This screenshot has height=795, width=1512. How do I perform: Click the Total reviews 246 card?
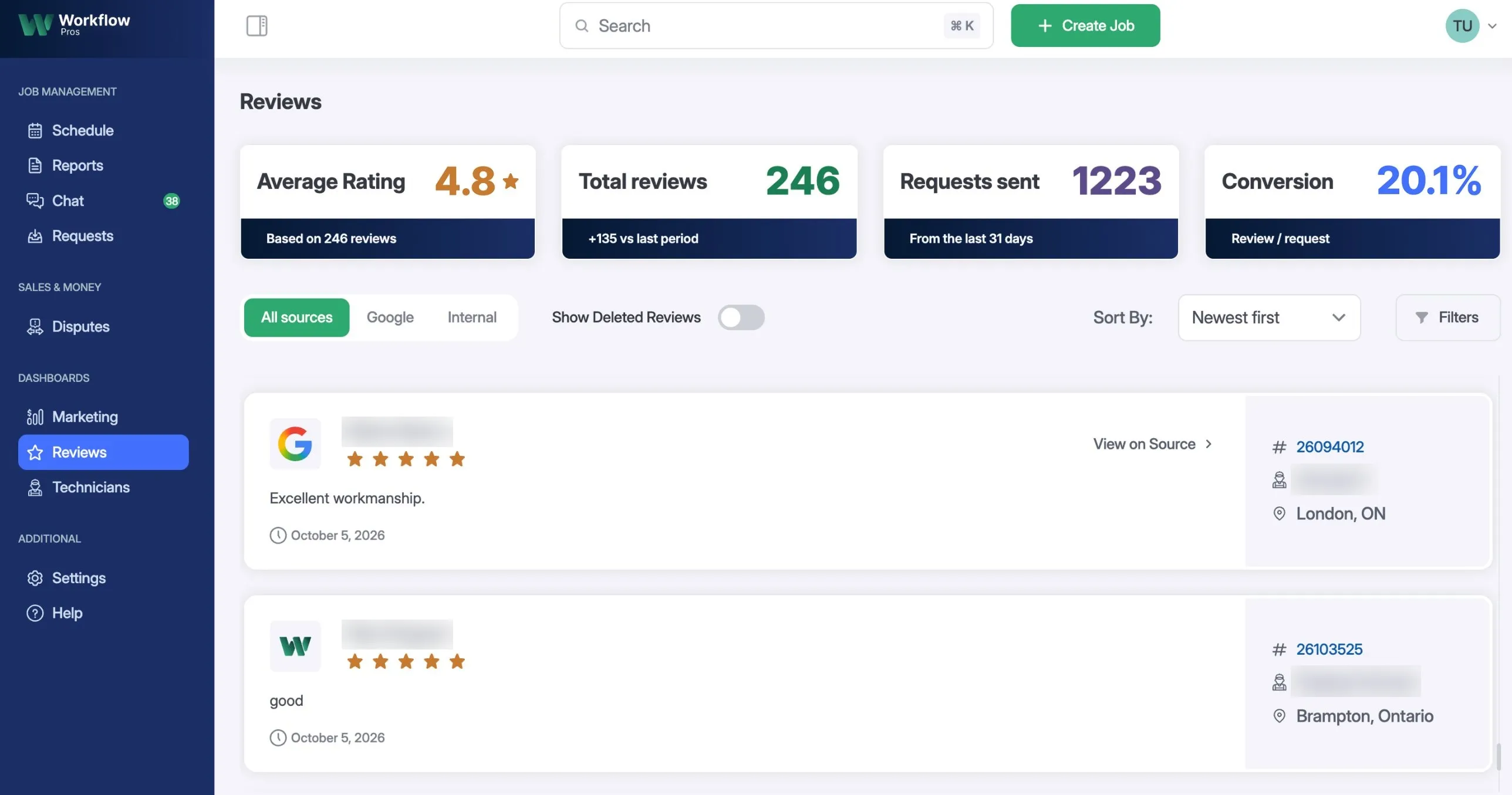coord(709,202)
